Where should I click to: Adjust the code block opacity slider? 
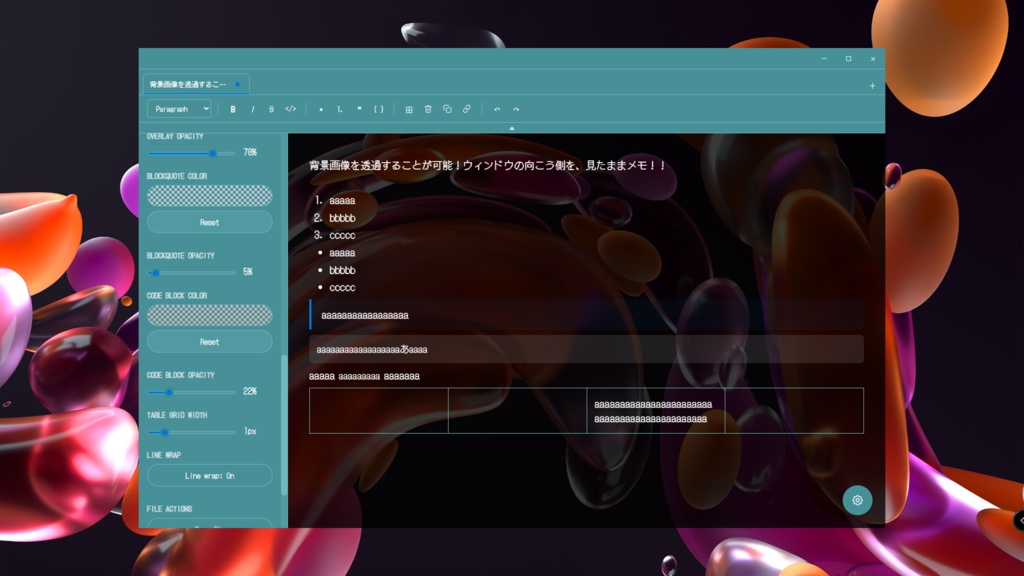pyautogui.click(x=191, y=392)
